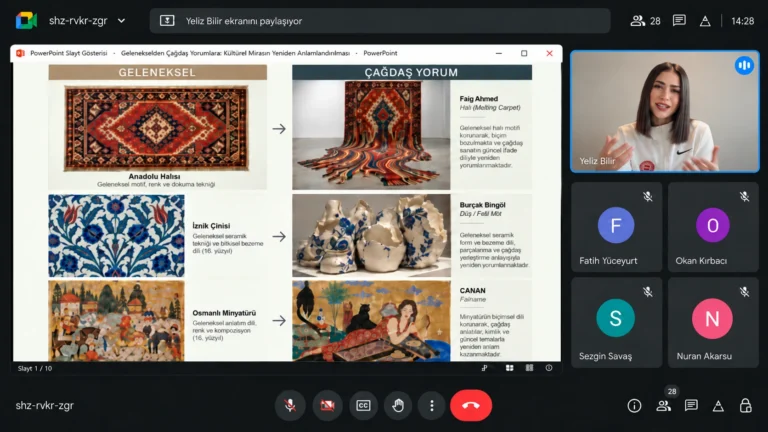This screenshot has width=768, height=432.
Task: Click 'Osmanlı Minyatürü' label text
Action: [224, 312]
